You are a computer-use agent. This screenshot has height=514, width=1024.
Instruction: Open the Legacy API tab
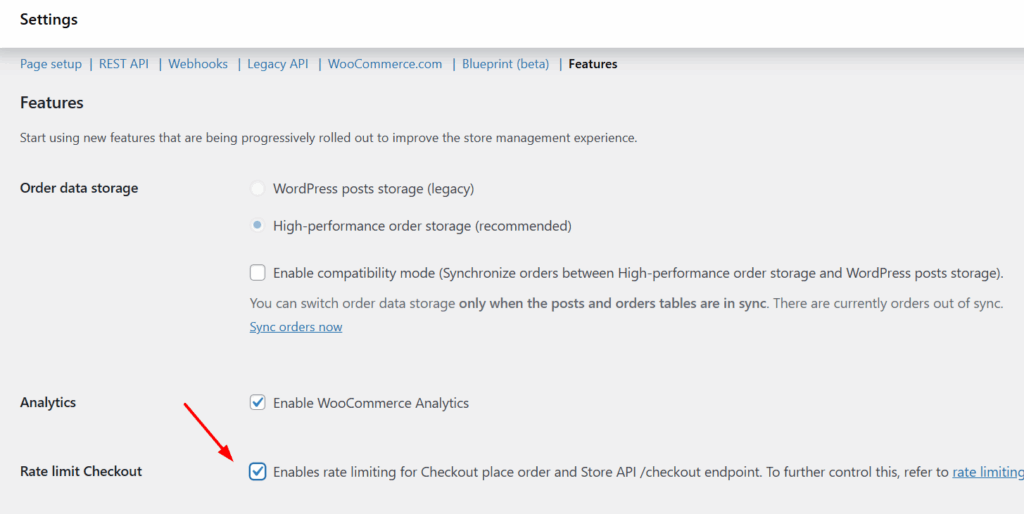point(278,64)
